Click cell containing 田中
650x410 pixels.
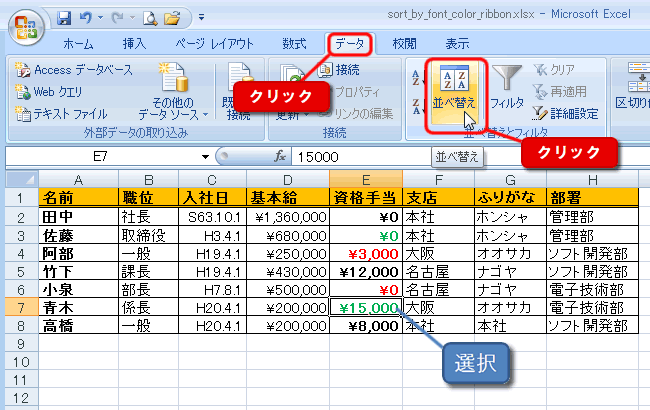(x=78, y=216)
